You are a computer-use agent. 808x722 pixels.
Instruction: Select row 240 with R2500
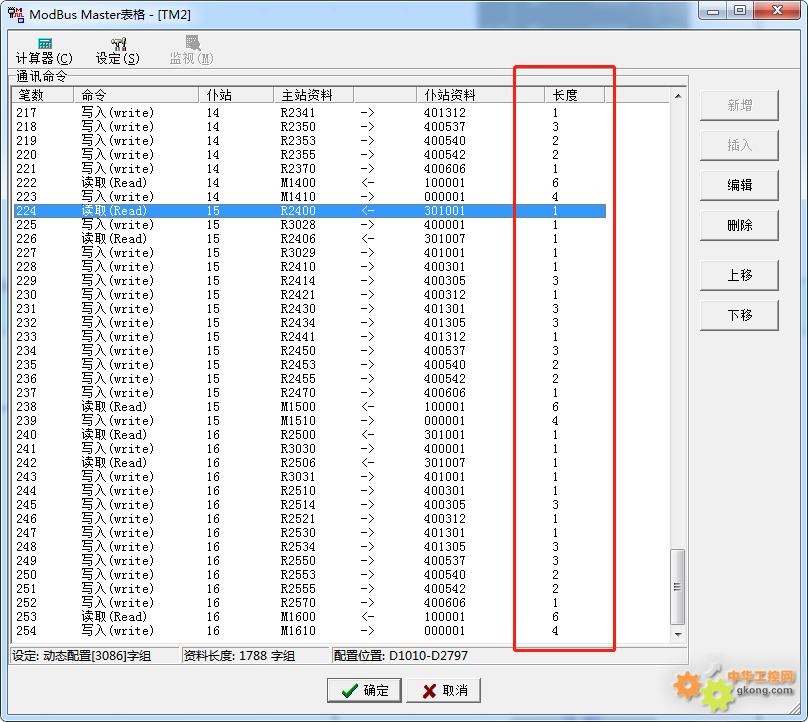tap(309, 434)
